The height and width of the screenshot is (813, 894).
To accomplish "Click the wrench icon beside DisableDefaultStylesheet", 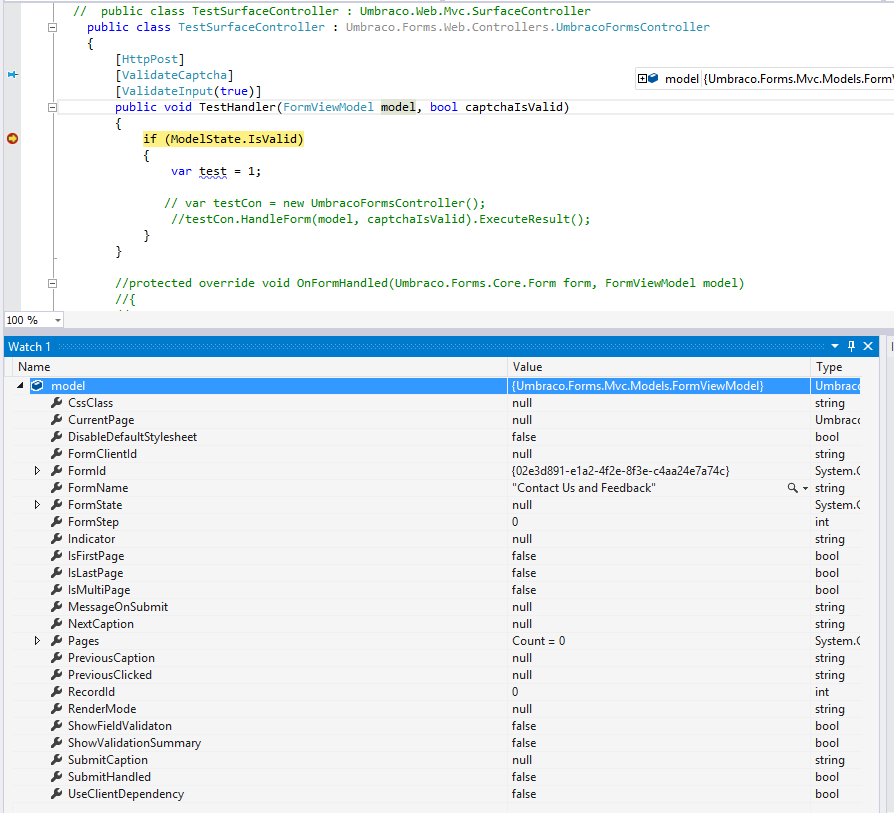I will click(x=56, y=437).
